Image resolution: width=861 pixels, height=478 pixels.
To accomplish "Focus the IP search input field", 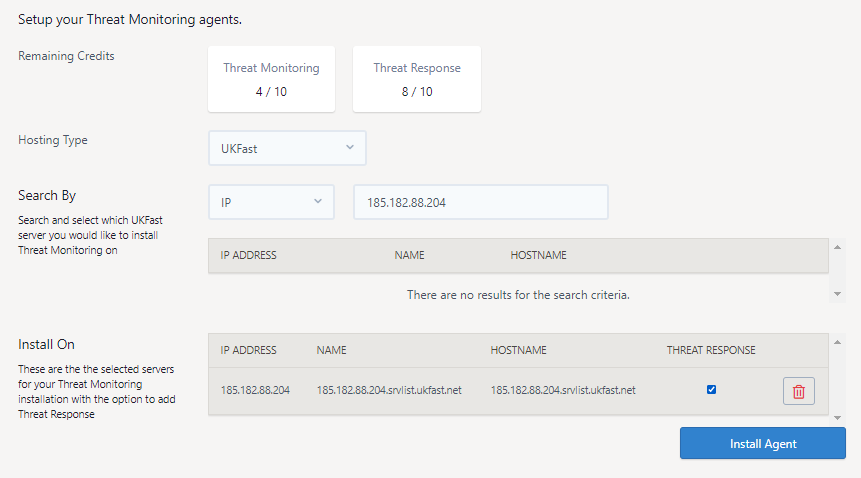I will (480, 202).
